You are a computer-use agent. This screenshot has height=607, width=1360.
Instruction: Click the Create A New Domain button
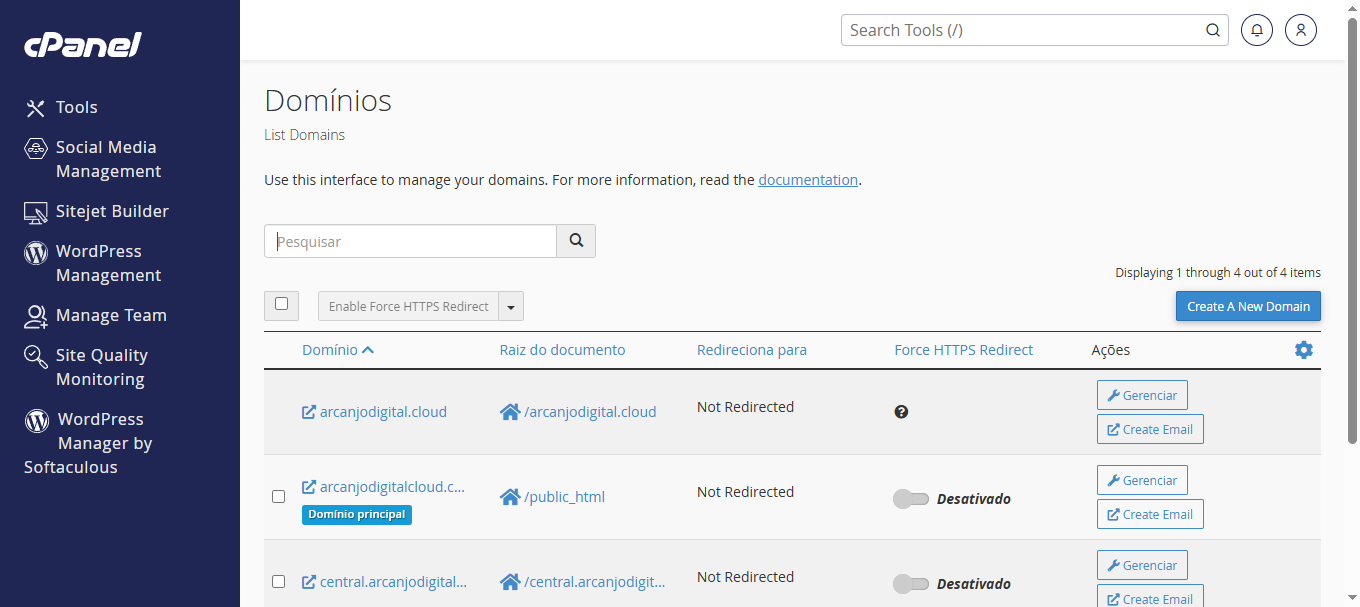click(x=1248, y=306)
